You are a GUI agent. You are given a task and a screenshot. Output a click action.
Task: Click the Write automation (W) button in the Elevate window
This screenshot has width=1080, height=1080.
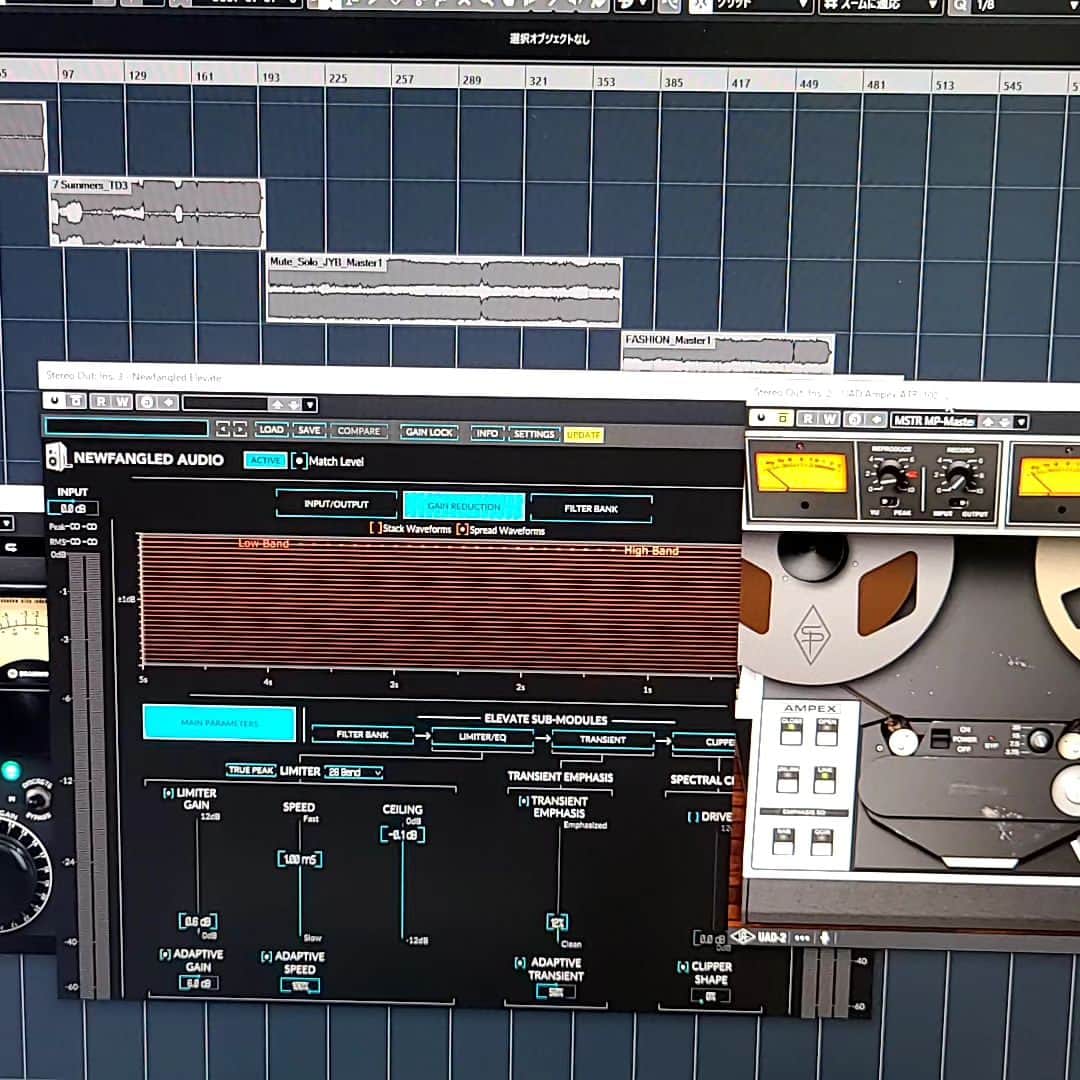(122, 402)
